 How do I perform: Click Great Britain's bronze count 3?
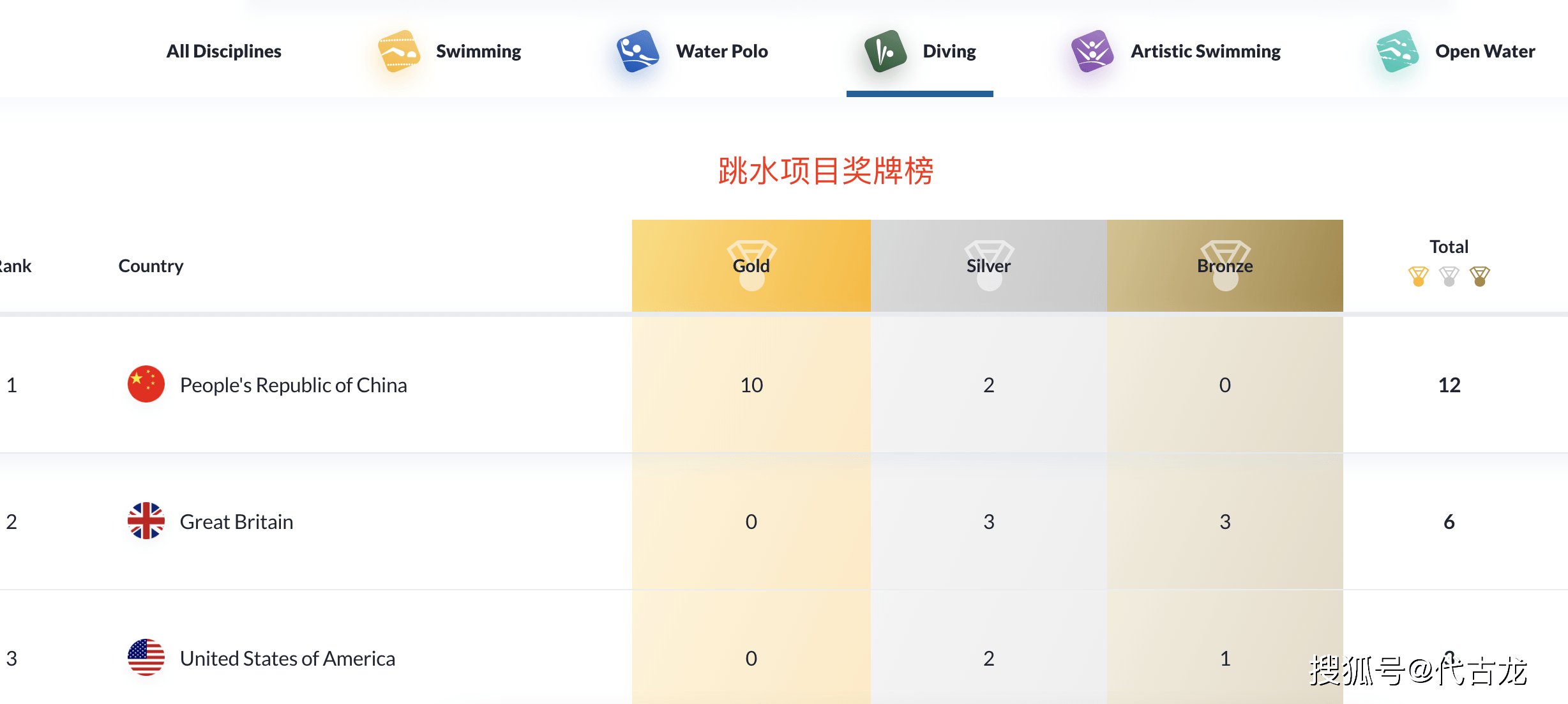(x=1225, y=522)
